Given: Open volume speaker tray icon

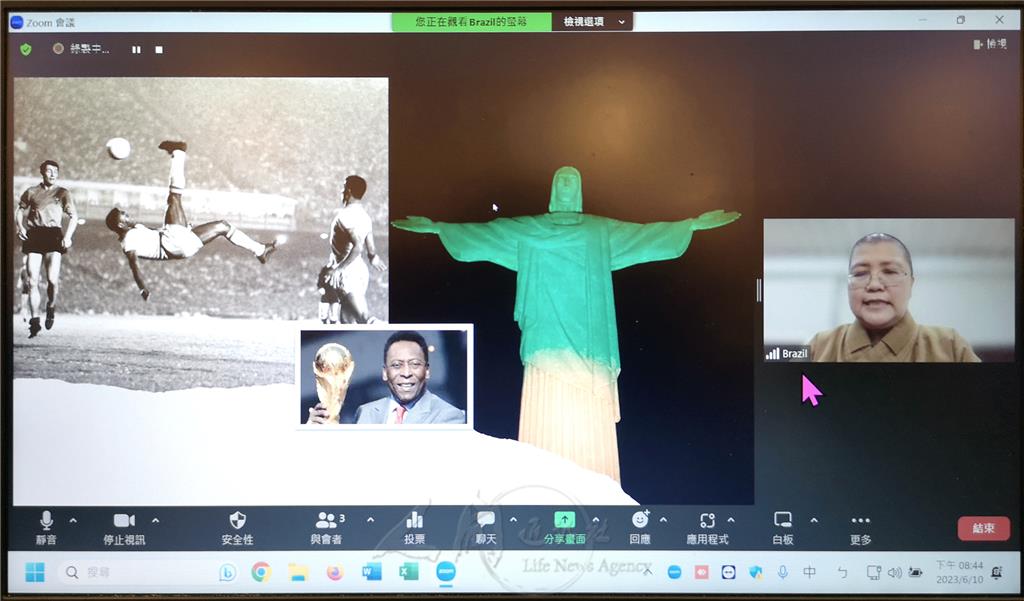Looking at the screenshot, I should [895, 573].
